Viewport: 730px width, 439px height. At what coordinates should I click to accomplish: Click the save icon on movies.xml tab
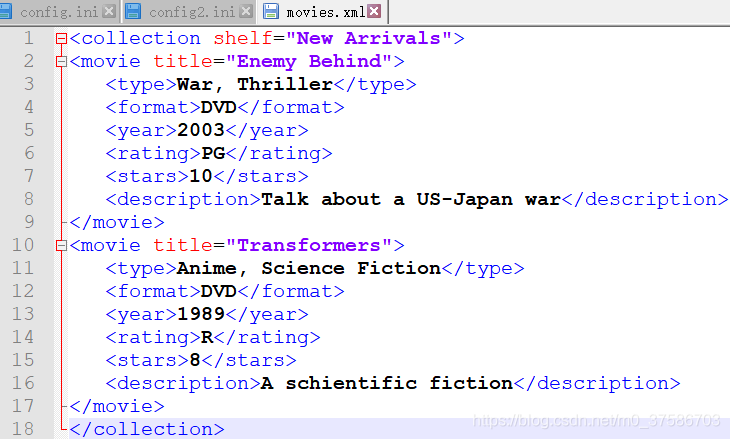point(270,11)
